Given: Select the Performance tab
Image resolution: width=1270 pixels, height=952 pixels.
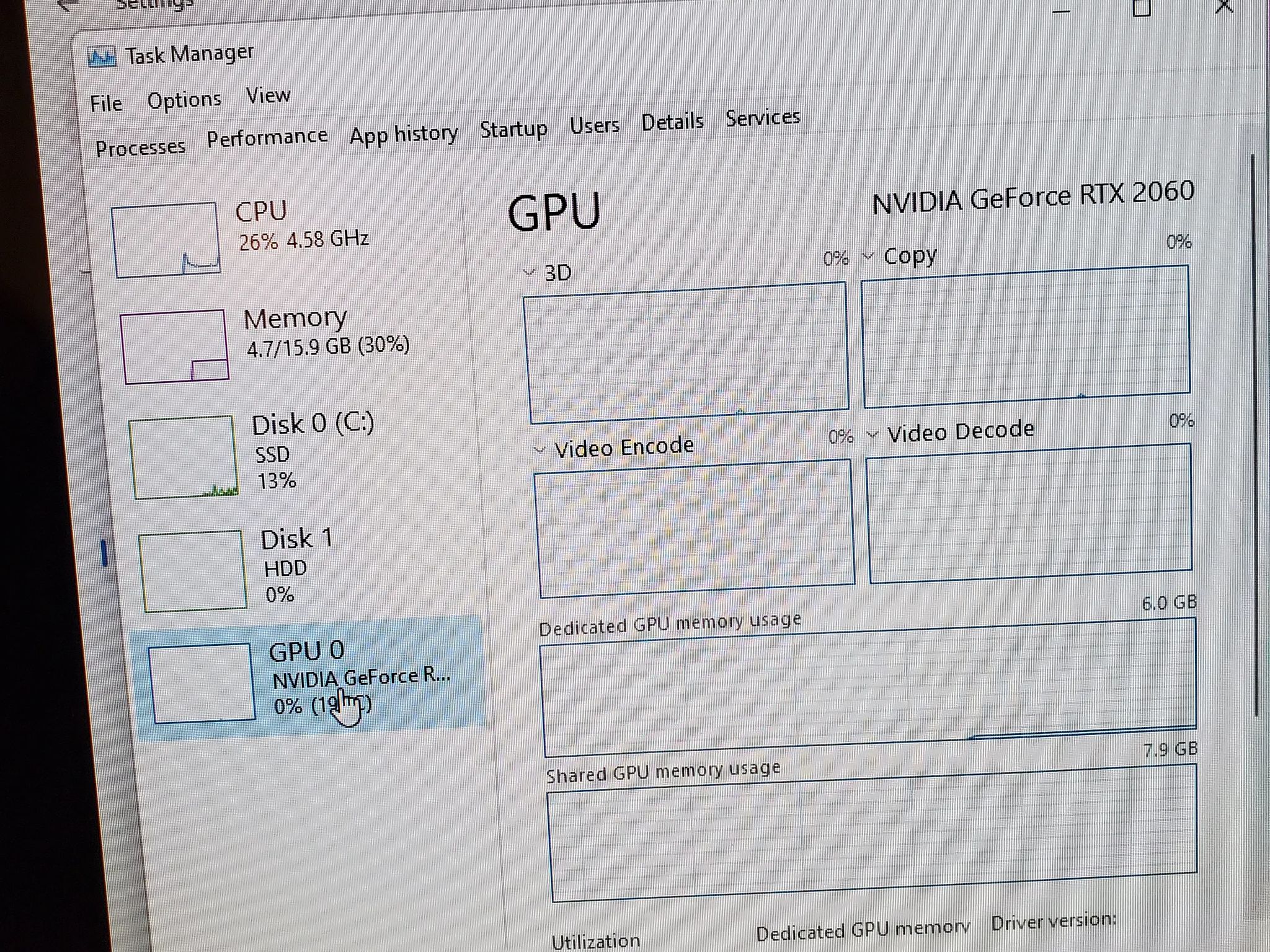Looking at the screenshot, I should point(267,138).
